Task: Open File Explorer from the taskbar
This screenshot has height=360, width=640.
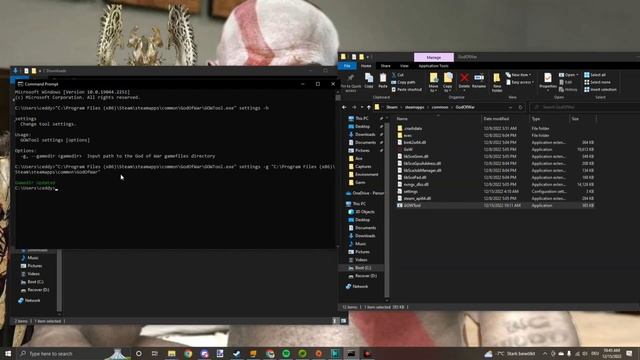Action: (x=171, y=353)
